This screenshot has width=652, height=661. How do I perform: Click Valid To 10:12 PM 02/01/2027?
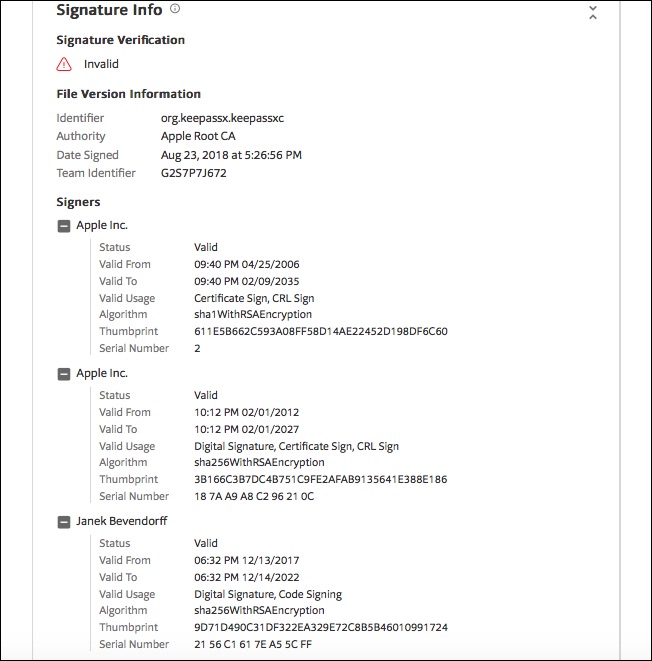pos(247,429)
